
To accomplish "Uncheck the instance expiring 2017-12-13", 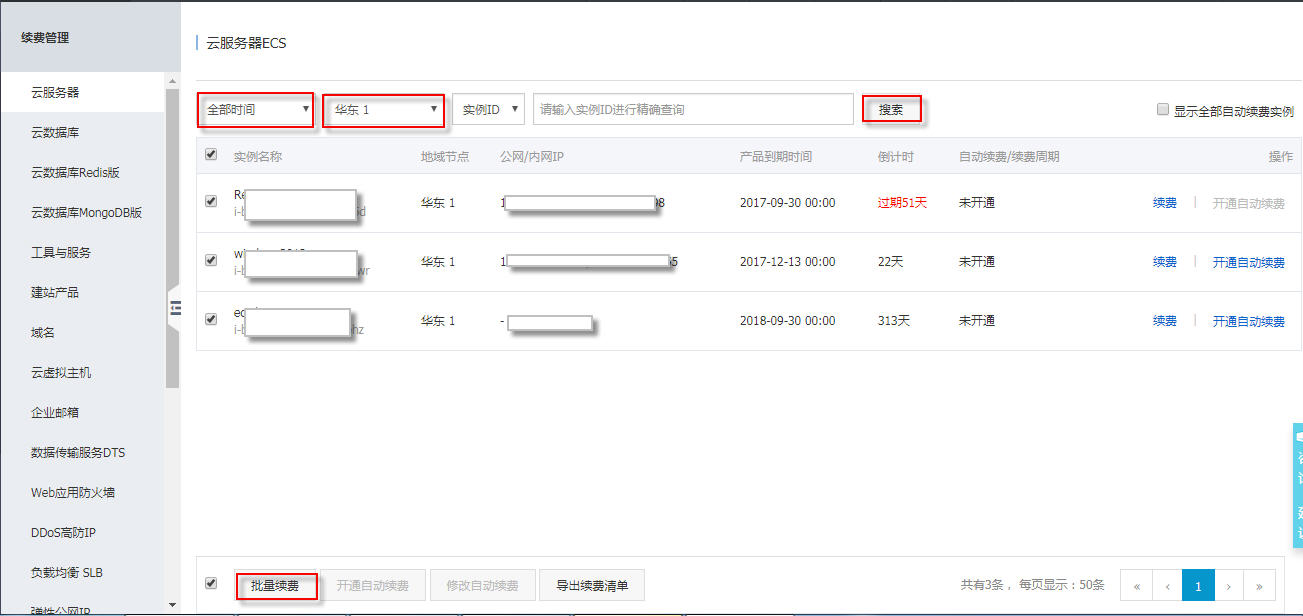I will point(211,260).
